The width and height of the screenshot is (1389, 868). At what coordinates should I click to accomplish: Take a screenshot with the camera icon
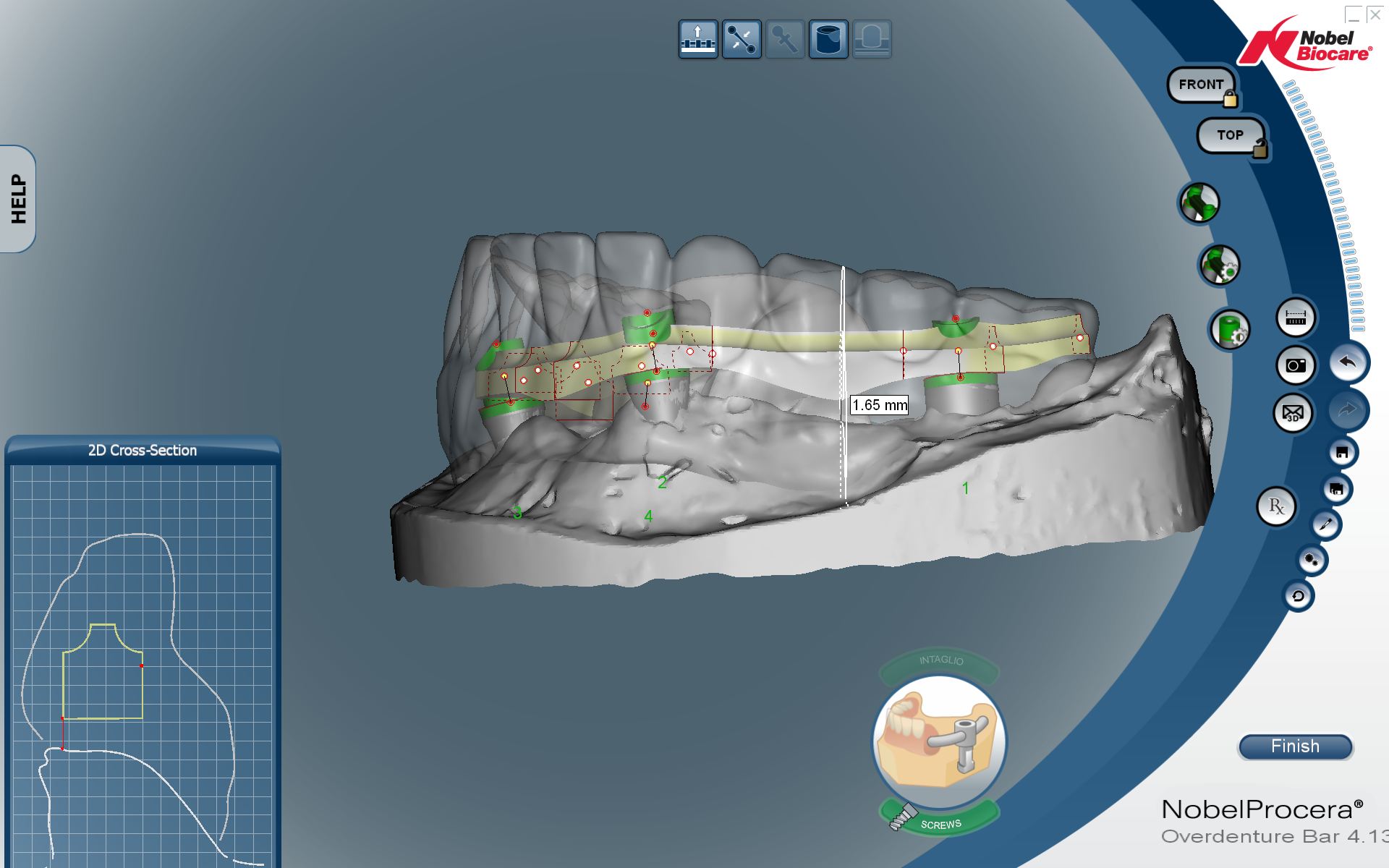click(x=1295, y=365)
